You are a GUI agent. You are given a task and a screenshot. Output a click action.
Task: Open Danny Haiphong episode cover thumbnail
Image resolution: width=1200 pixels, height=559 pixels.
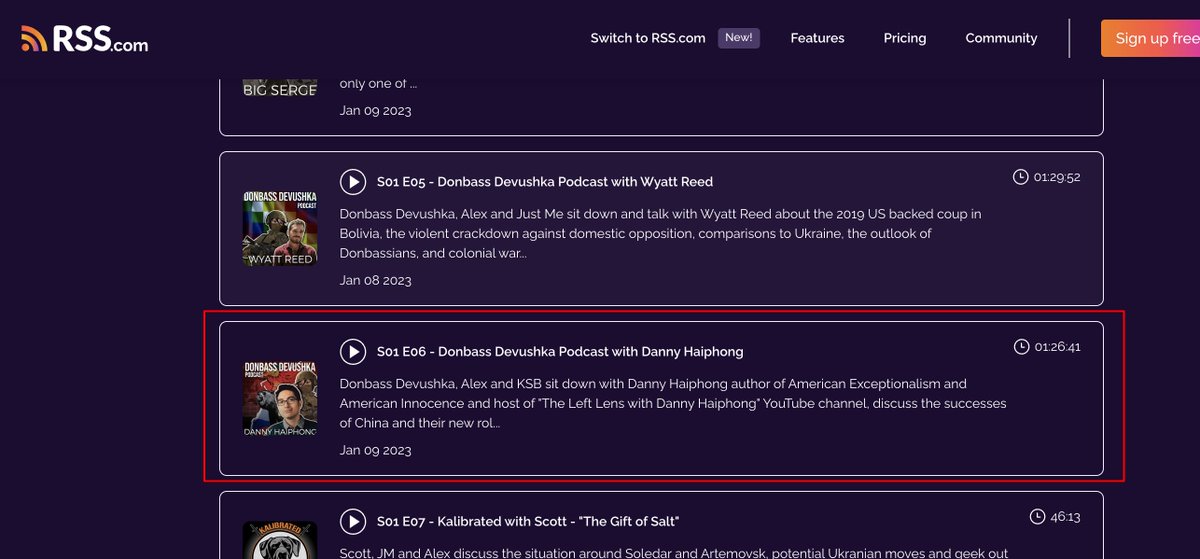280,399
